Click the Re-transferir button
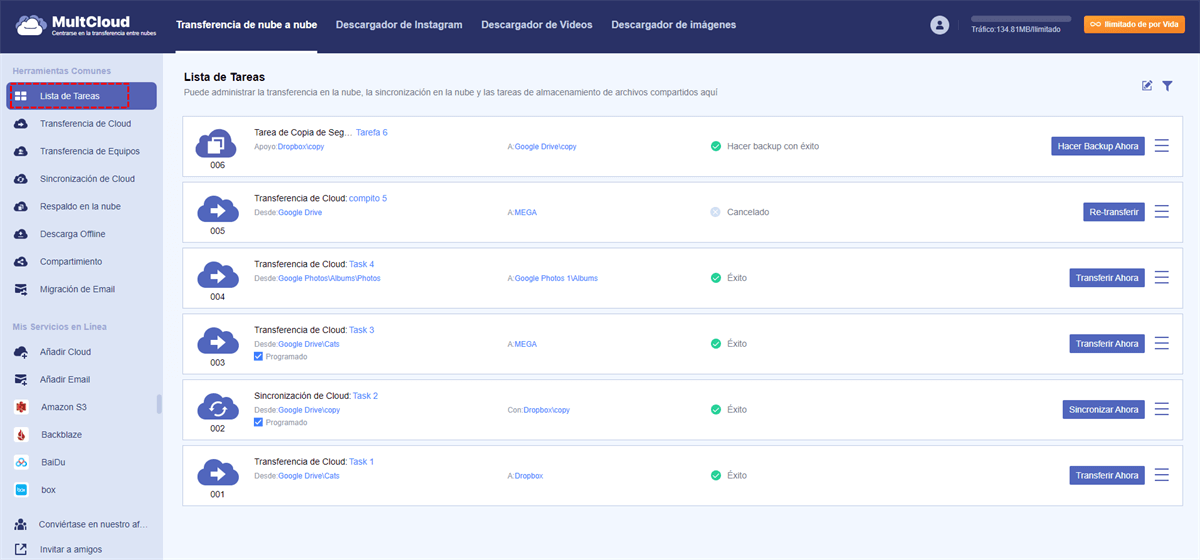This screenshot has width=1200, height=560. [1114, 212]
